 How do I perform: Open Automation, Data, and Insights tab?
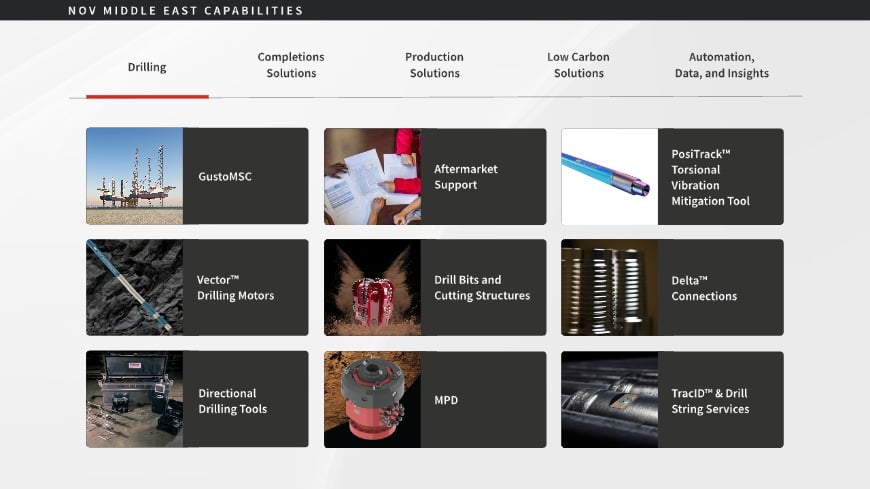(721, 65)
